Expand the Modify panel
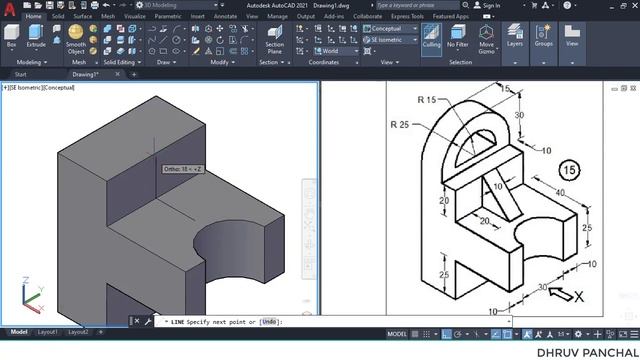This screenshot has height=360, width=640. 222,62
